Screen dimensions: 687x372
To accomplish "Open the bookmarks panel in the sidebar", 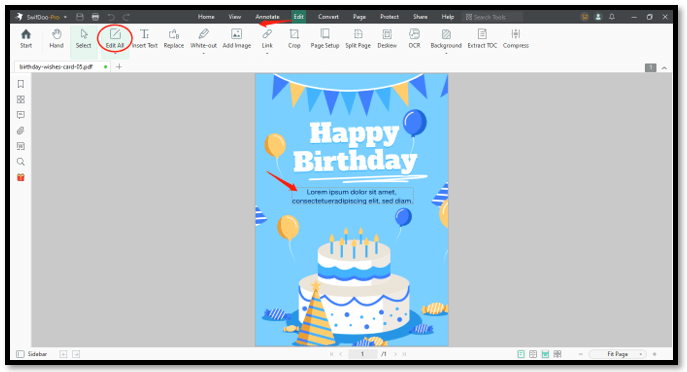I will point(21,84).
